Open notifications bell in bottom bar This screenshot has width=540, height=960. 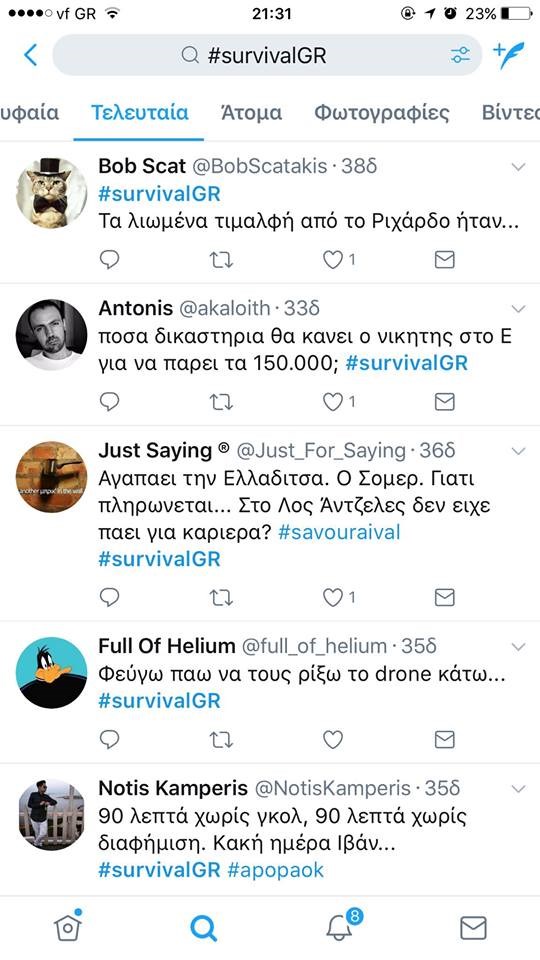tap(340, 927)
